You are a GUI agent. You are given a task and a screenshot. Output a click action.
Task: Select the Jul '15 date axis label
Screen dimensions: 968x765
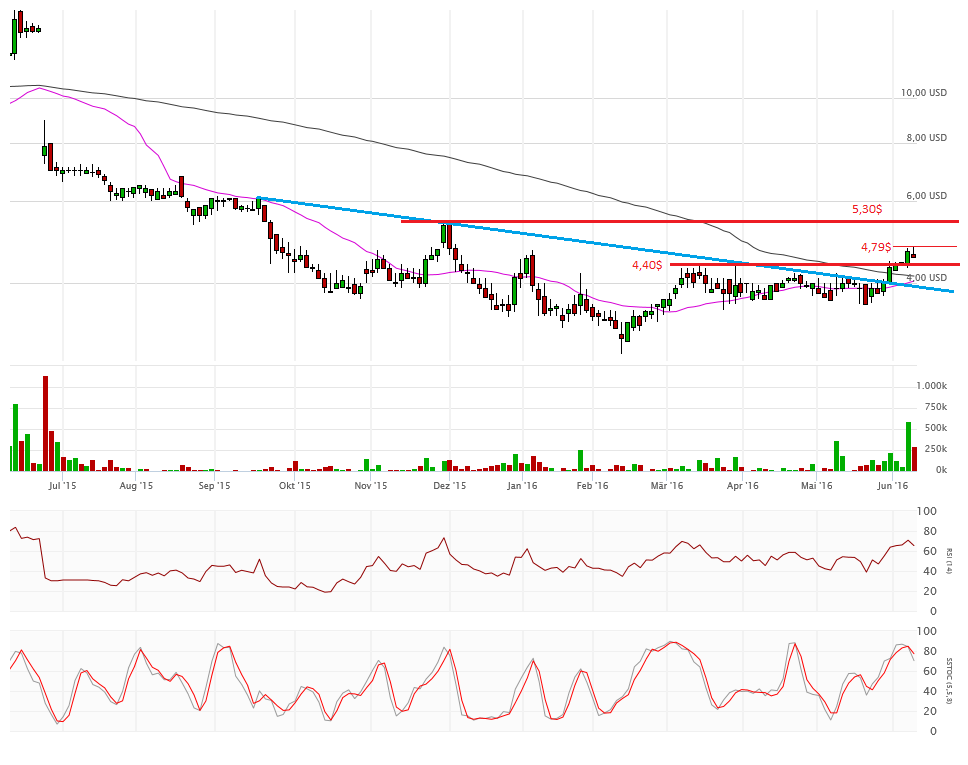tap(62, 486)
